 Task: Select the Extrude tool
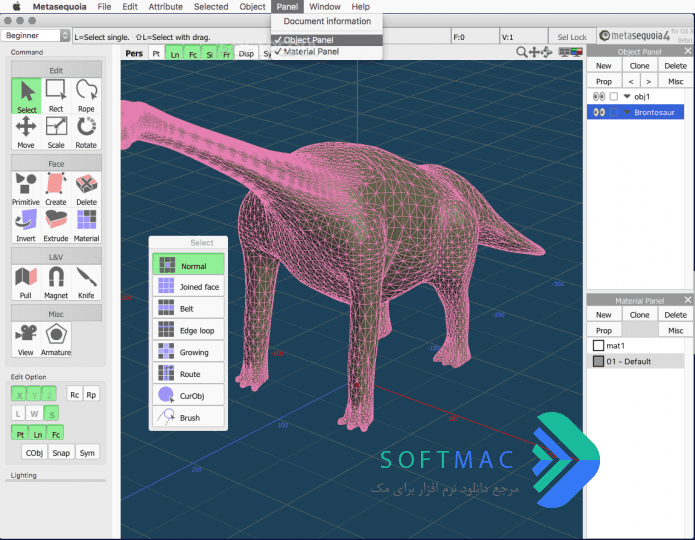click(56, 226)
